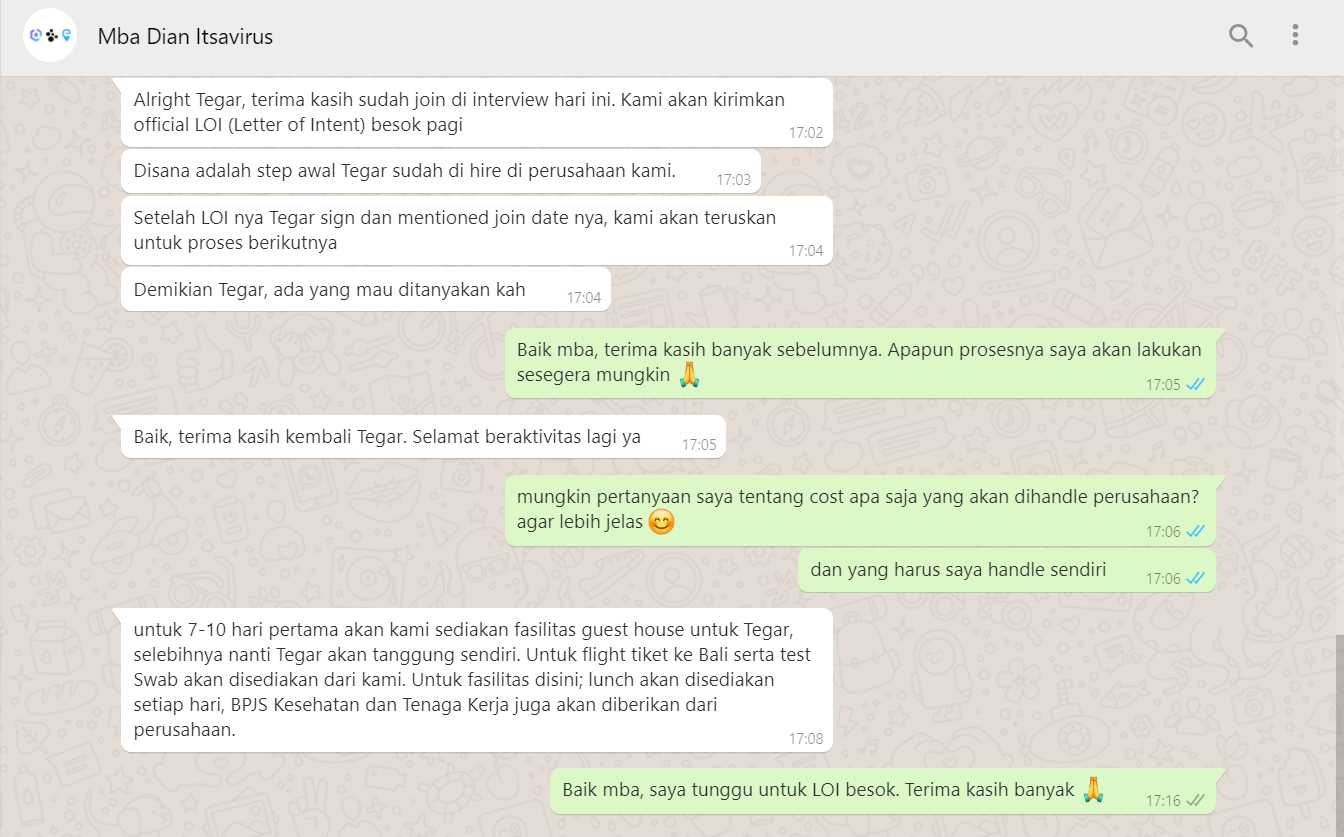Click blue read ticks on the 17:05 sent message

click(1195, 384)
